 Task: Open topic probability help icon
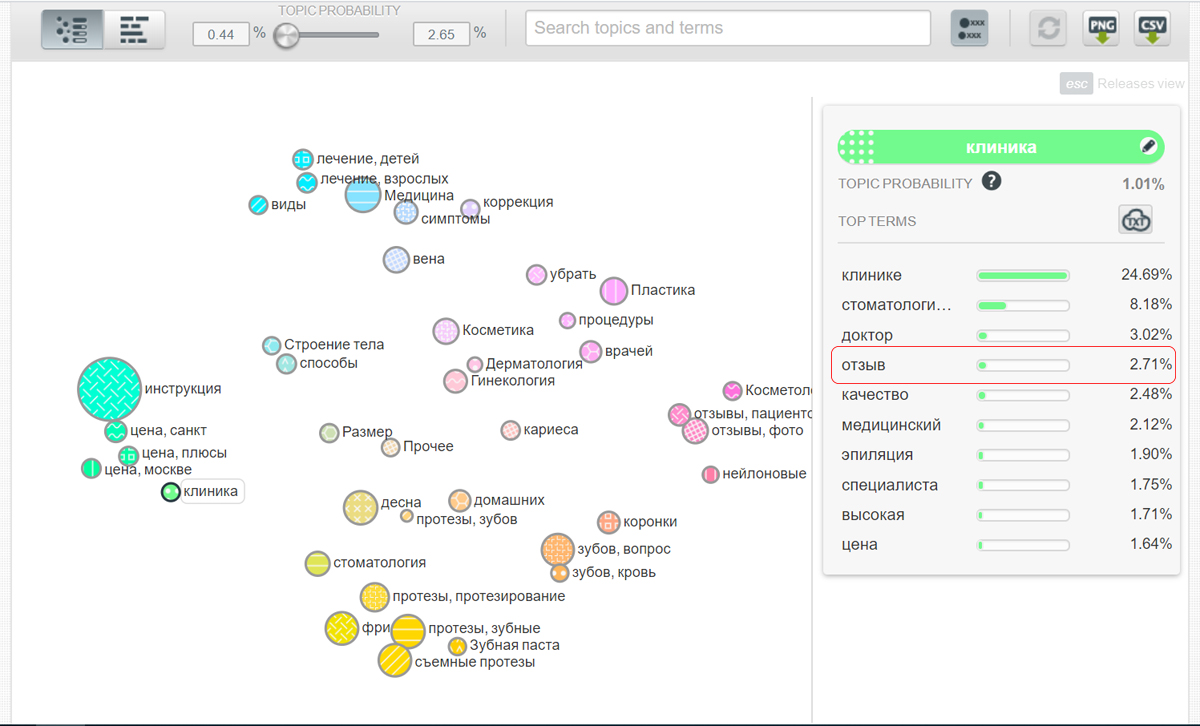[991, 181]
